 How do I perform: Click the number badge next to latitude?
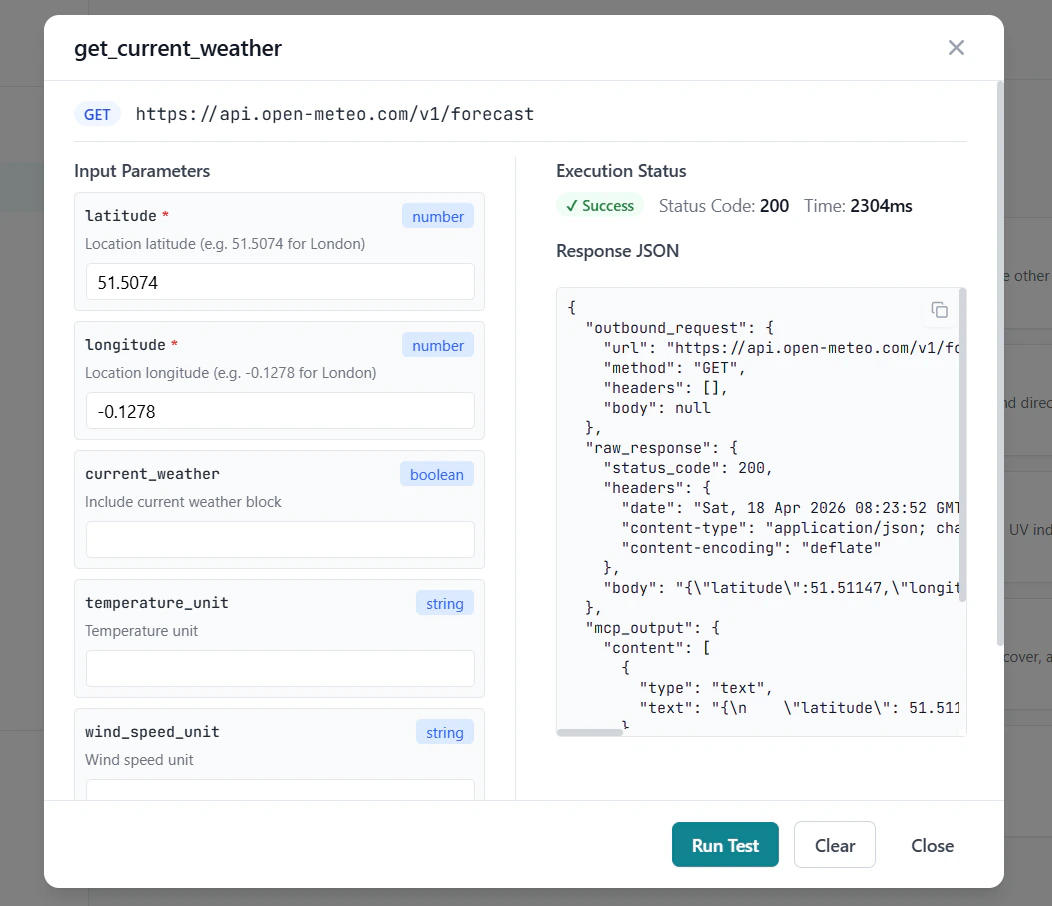(x=438, y=216)
